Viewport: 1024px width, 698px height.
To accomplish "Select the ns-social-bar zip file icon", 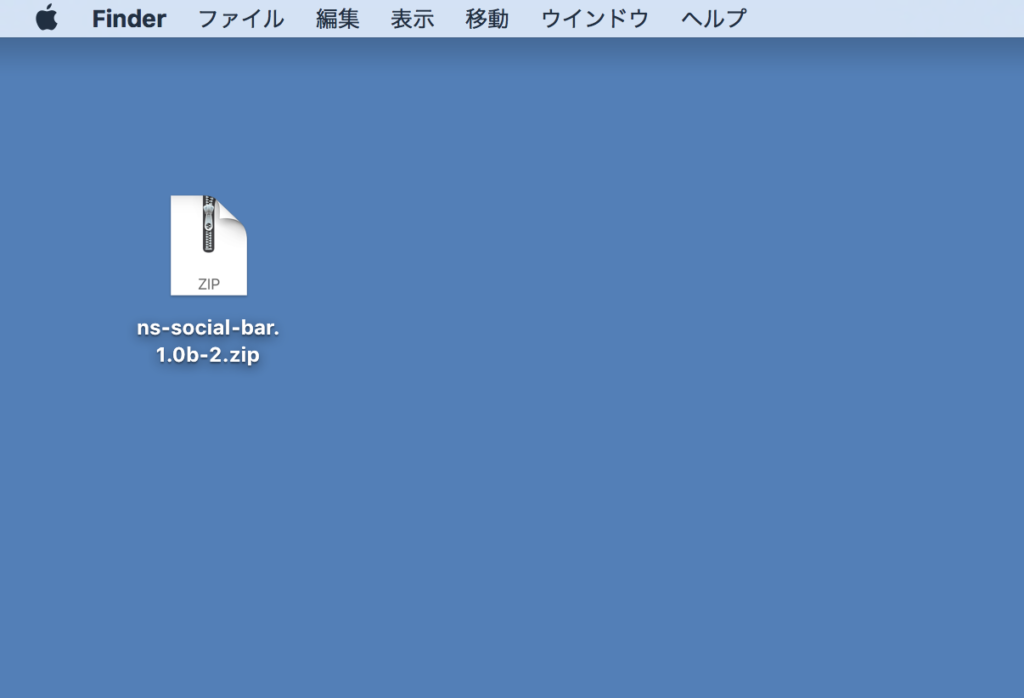I will (x=208, y=246).
